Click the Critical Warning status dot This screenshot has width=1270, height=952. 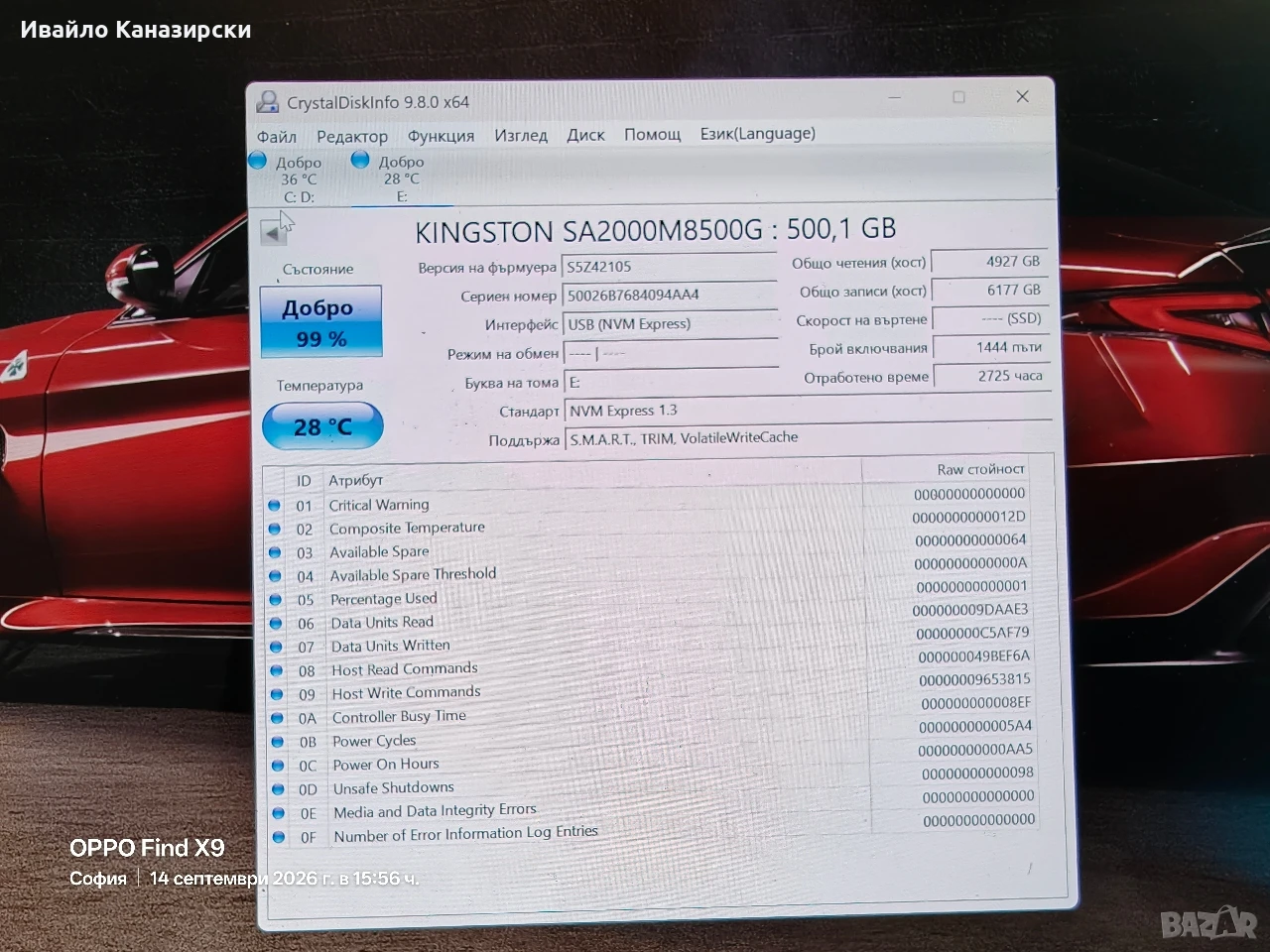tap(275, 505)
